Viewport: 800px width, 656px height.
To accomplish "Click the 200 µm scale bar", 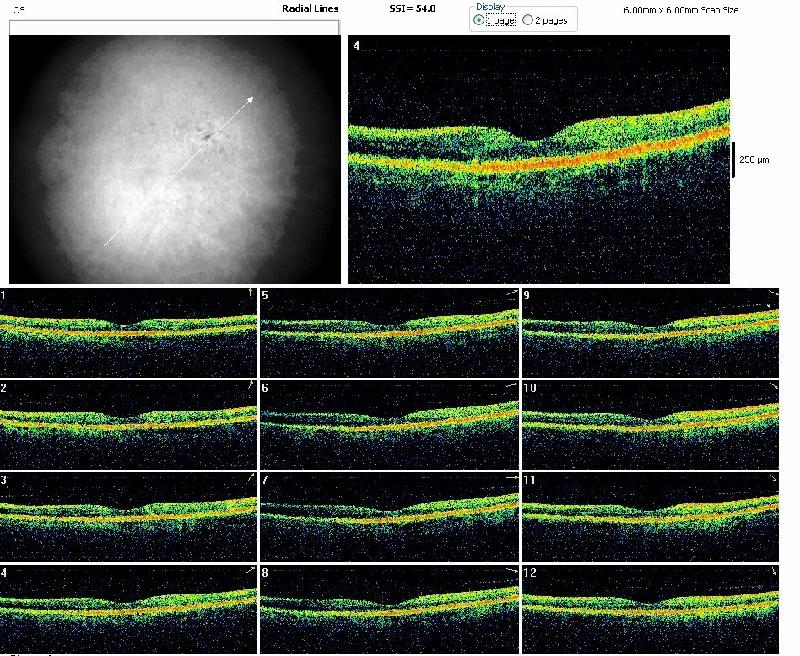I will point(734,159).
